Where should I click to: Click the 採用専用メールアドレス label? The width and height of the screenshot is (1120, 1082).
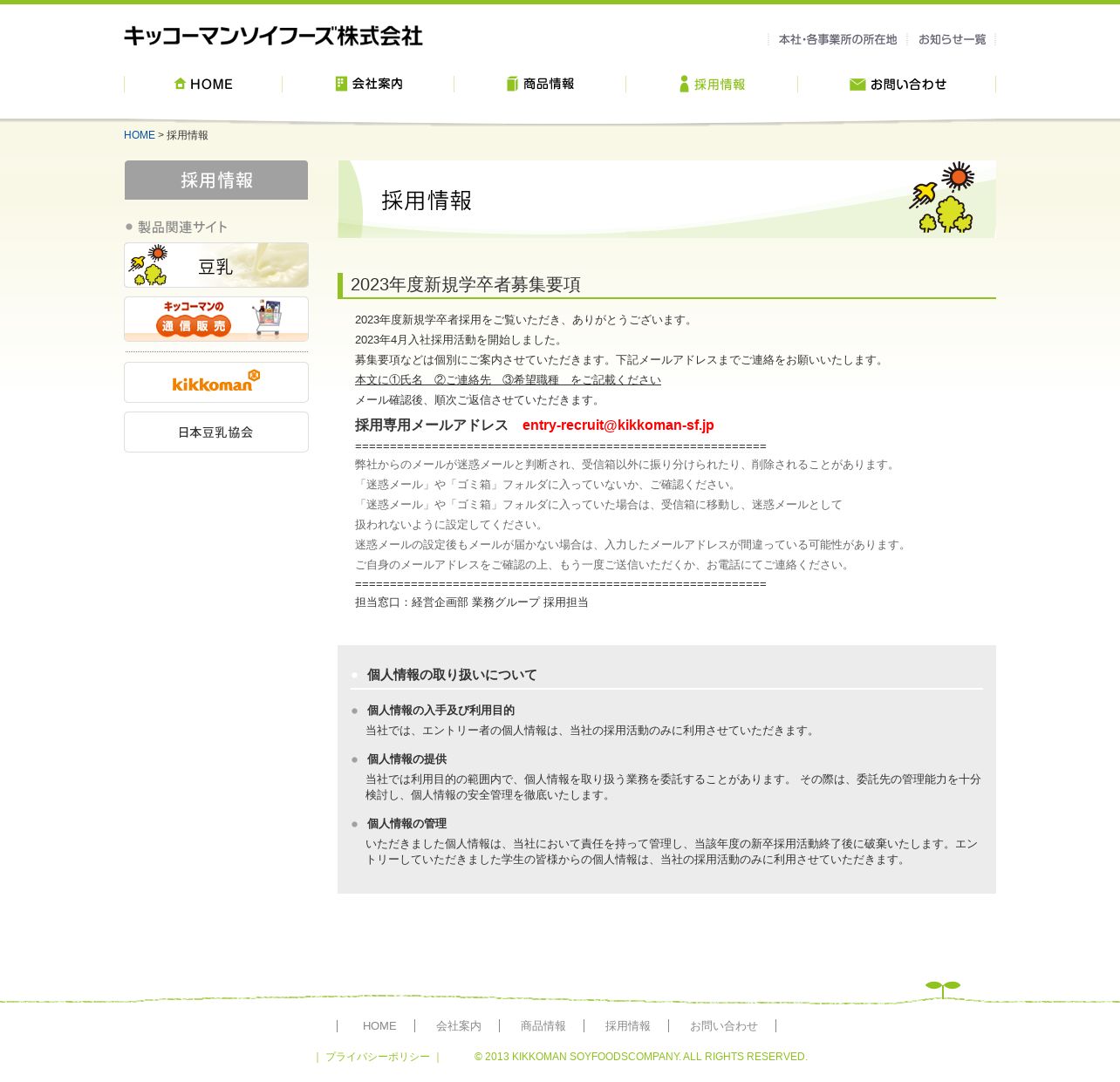(x=431, y=425)
